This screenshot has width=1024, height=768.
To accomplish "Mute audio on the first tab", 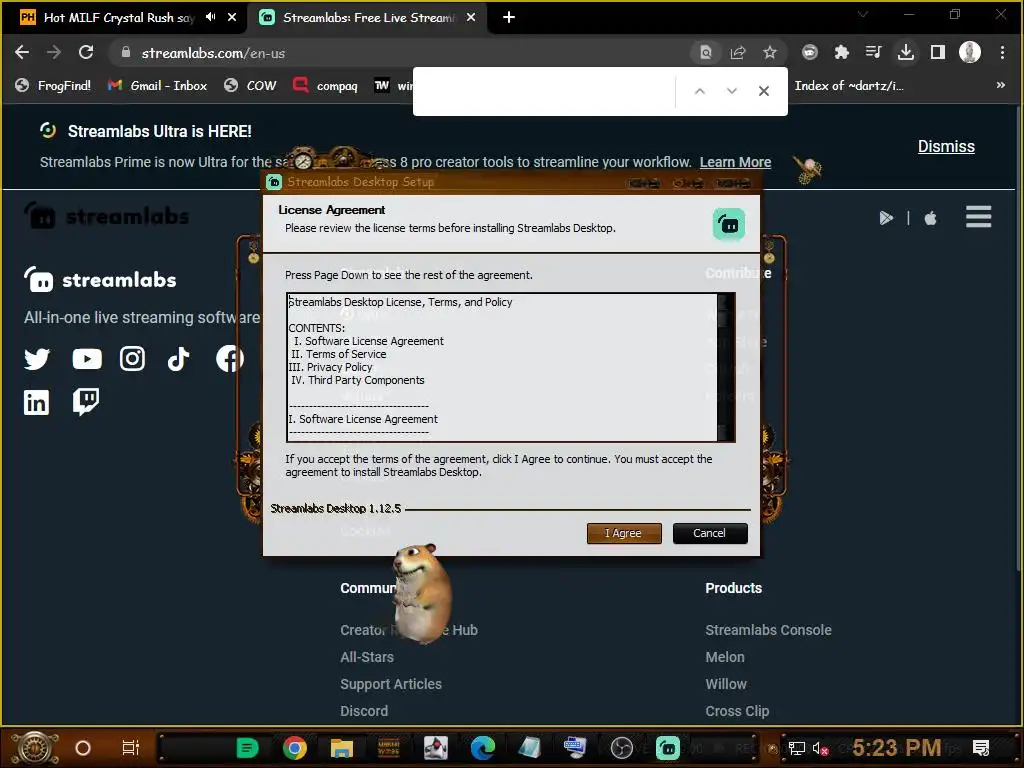I will (x=210, y=17).
